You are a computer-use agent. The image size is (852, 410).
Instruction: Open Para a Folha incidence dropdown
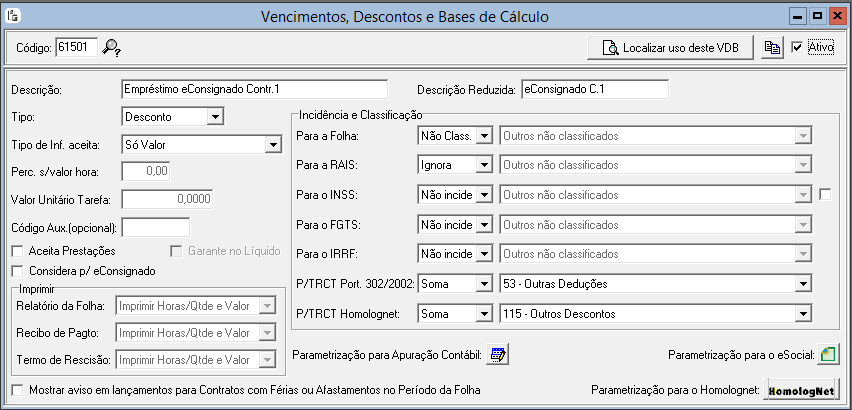pos(484,136)
